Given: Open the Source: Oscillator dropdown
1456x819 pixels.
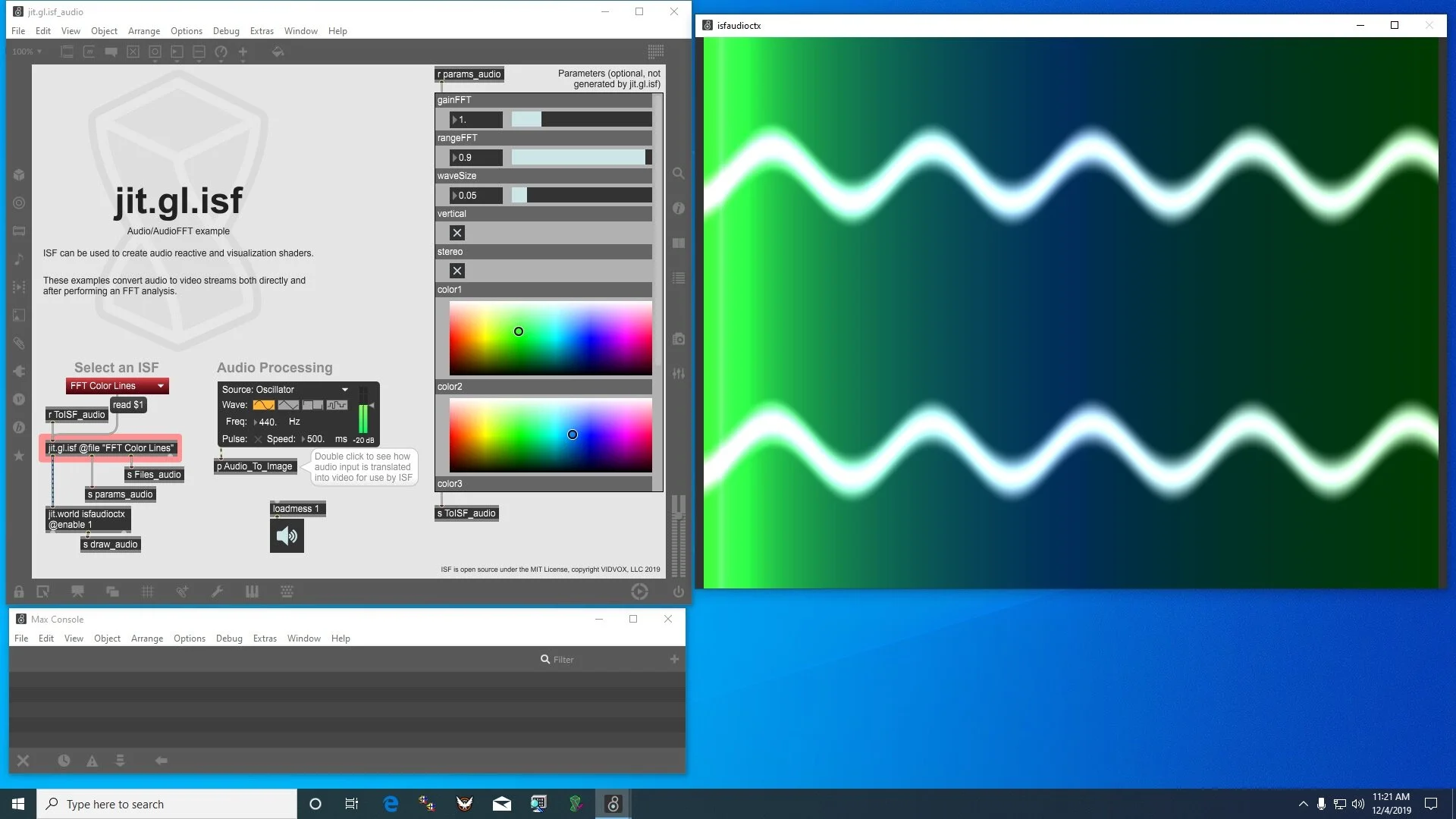Looking at the screenshot, I should pyautogui.click(x=285, y=390).
